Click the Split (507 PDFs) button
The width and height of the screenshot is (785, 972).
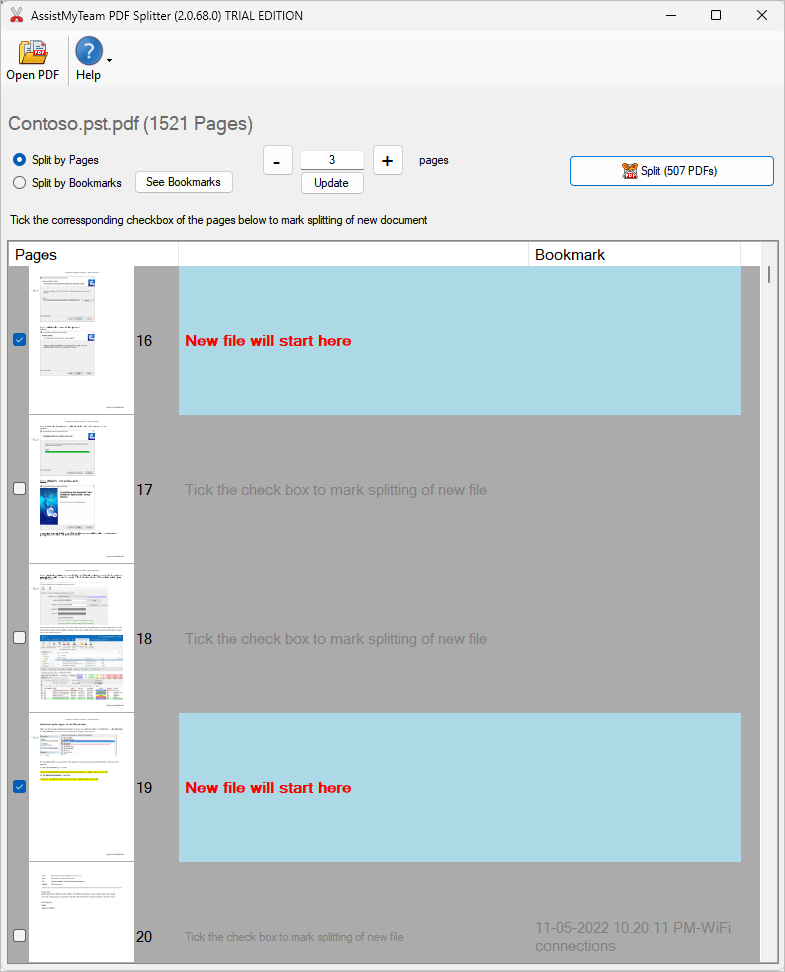coord(671,171)
